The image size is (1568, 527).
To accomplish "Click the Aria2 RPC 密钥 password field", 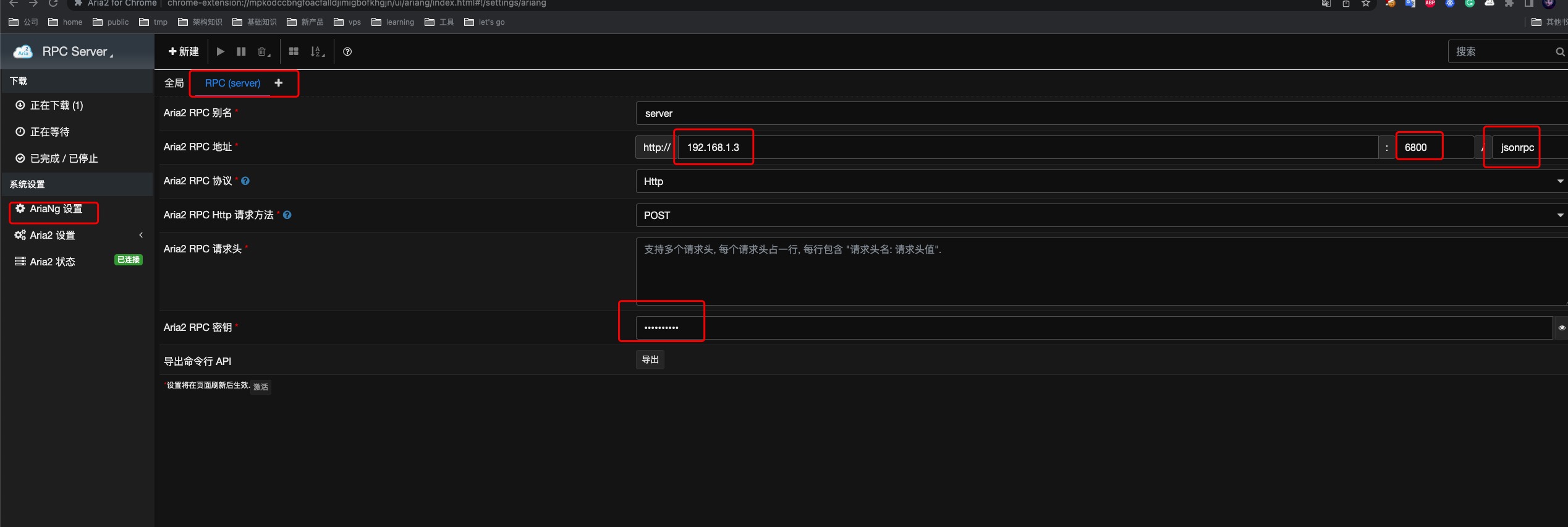I will click(x=1094, y=328).
